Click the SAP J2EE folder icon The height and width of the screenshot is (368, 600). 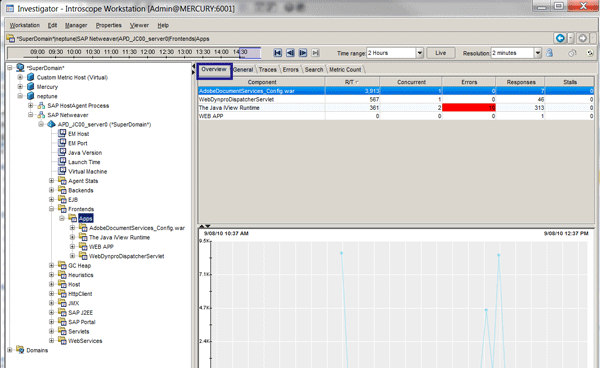coord(62,312)
